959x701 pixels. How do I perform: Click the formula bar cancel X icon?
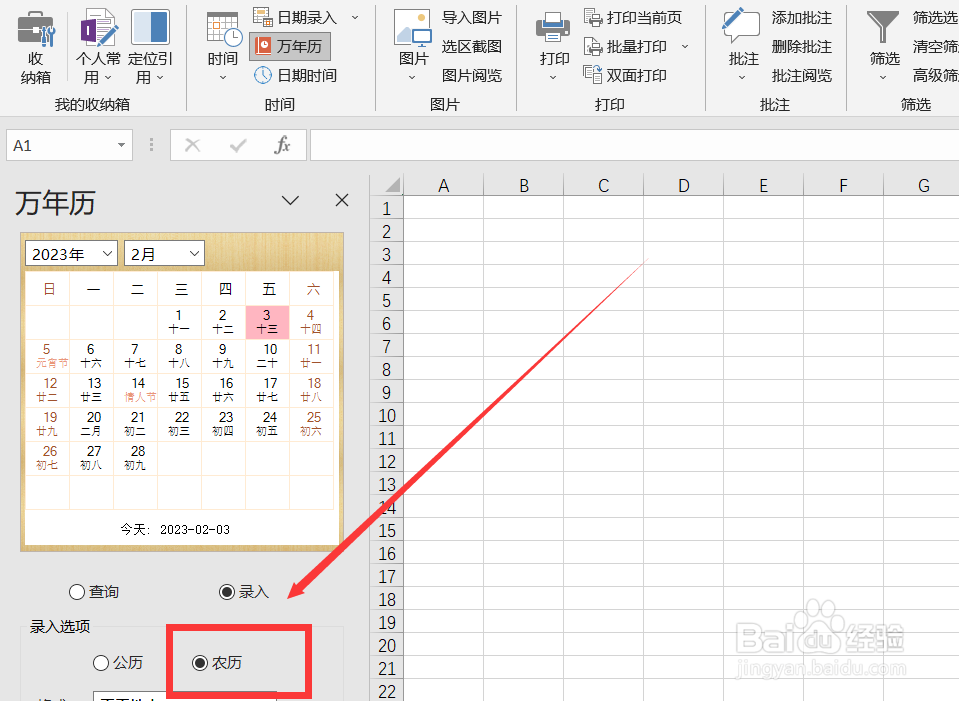tap(193, 146)
